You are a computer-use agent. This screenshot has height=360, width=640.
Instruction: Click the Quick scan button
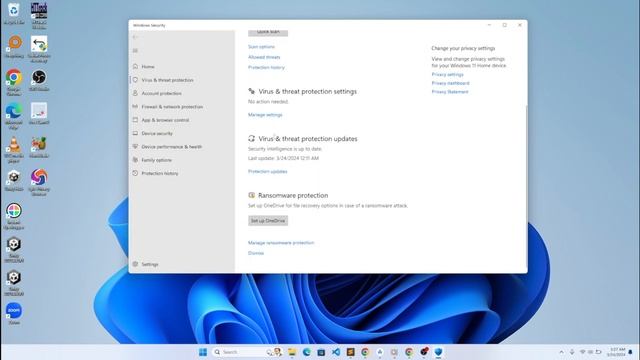click(268, 32)
